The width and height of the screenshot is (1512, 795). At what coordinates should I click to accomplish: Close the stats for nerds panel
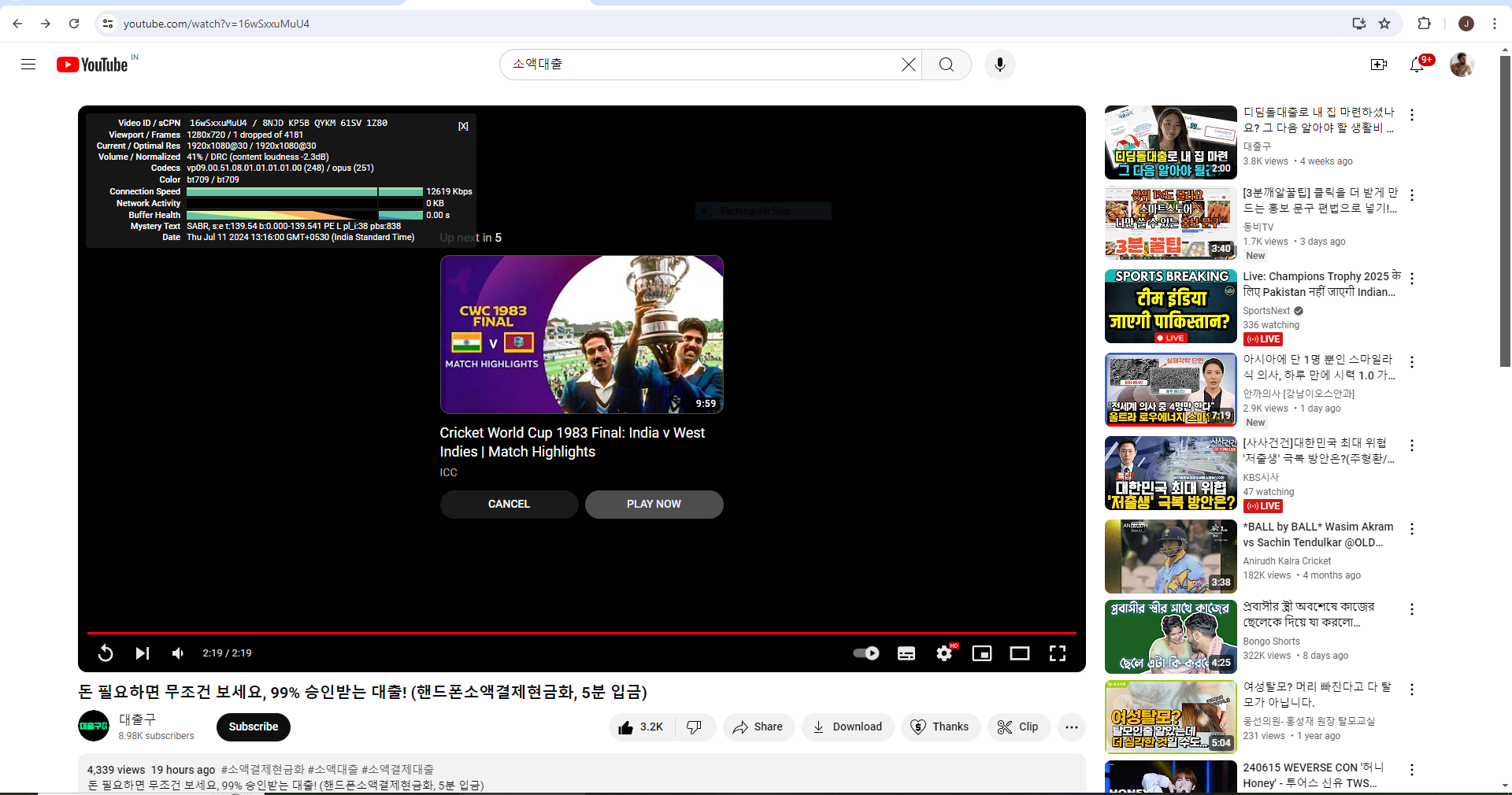(x=463, y=126)
